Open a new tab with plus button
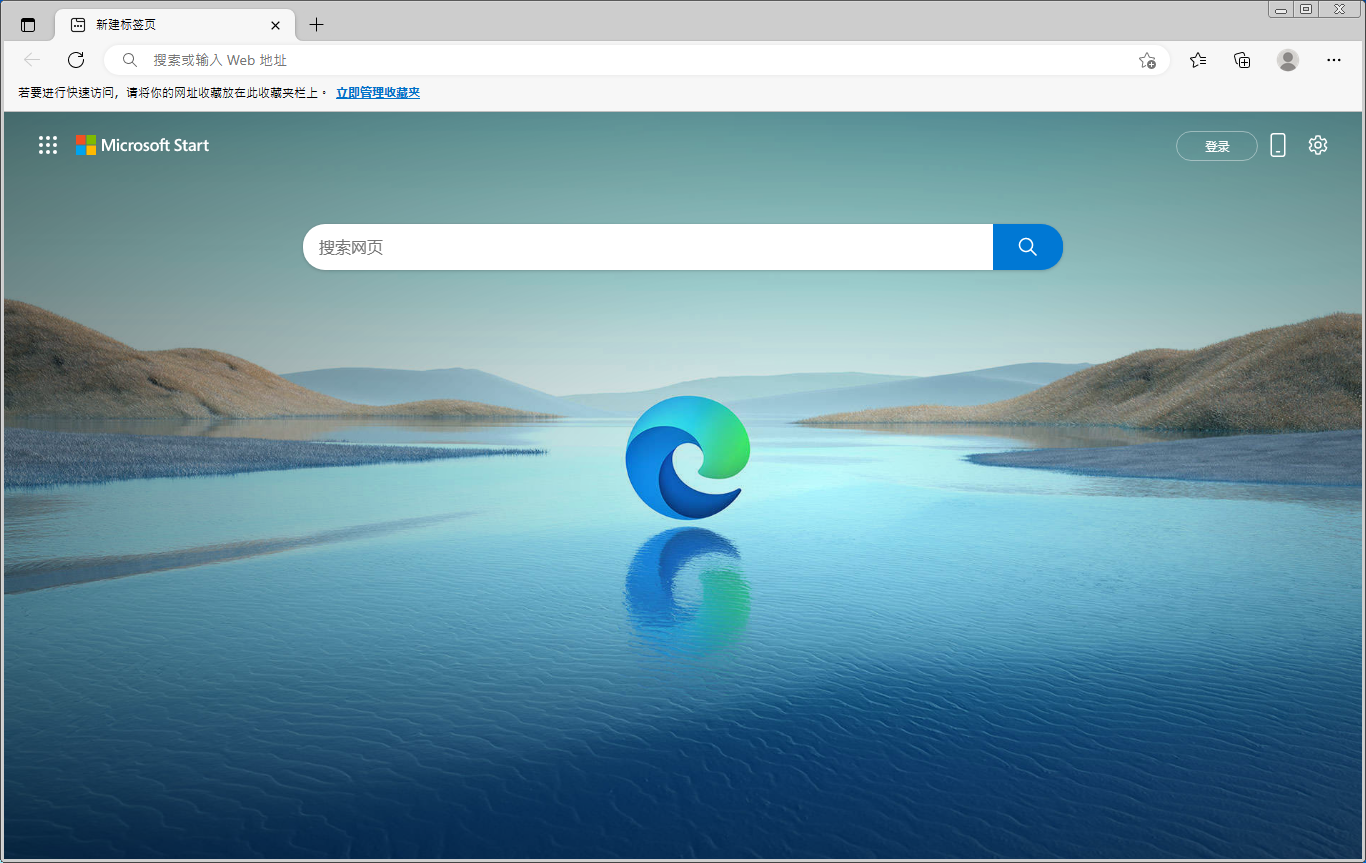1366x863 pixels. point(317,25)
